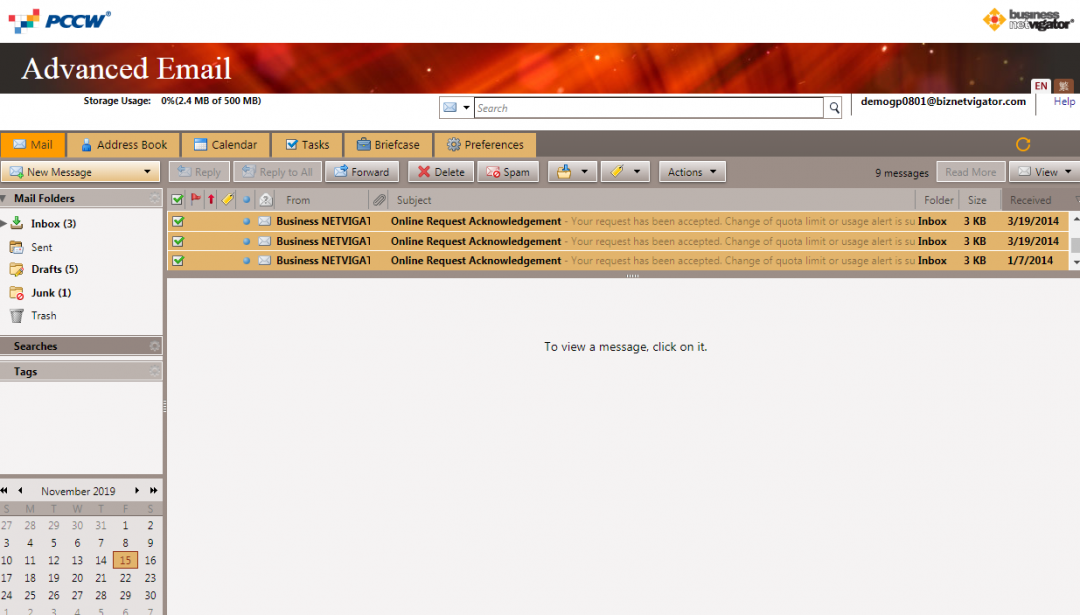The width and height of the screenshot is (1080, 615).
Task: Open the View dropdown menu
Action: [x=1045, y=171]
